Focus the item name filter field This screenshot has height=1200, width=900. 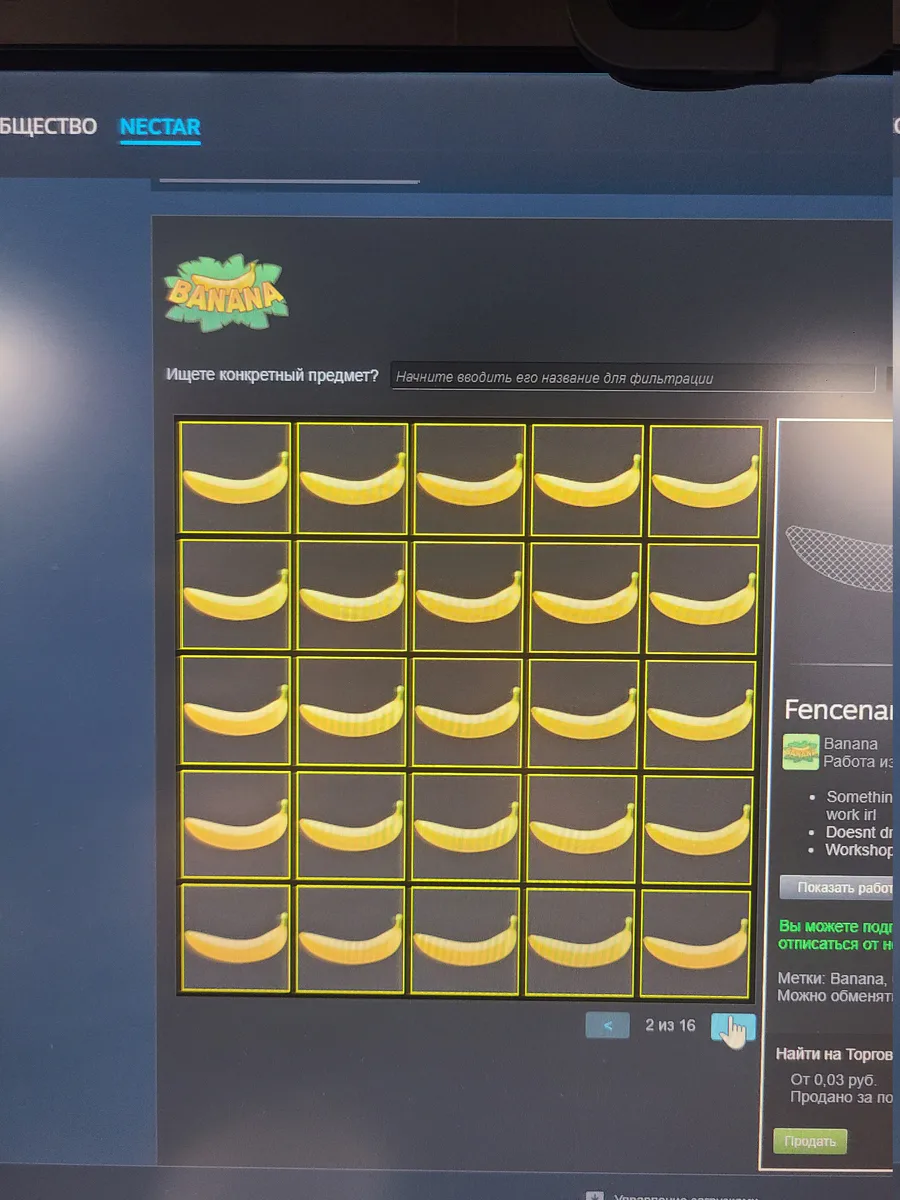pos(632,378)
